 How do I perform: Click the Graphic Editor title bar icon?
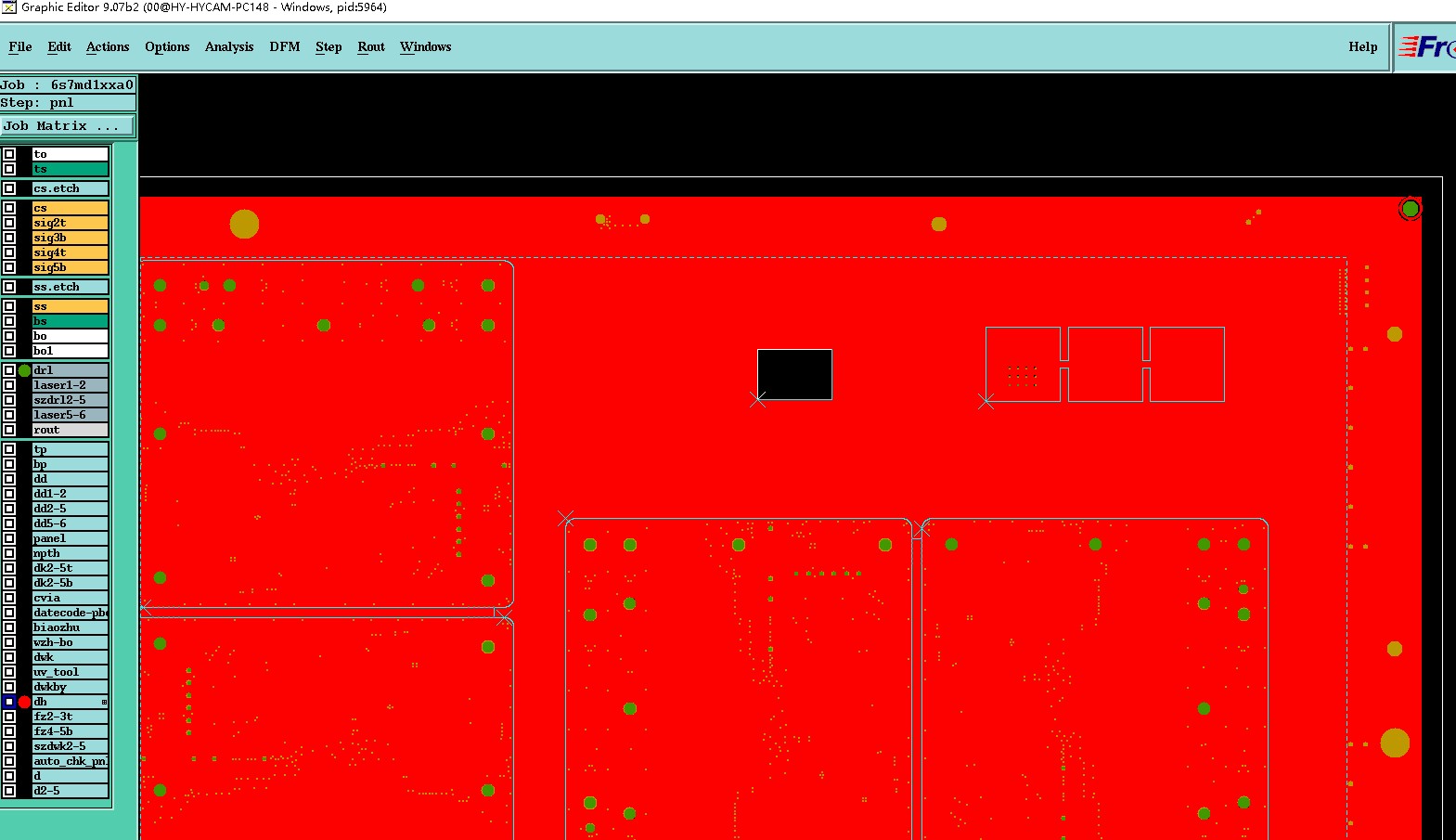point(9,7)
